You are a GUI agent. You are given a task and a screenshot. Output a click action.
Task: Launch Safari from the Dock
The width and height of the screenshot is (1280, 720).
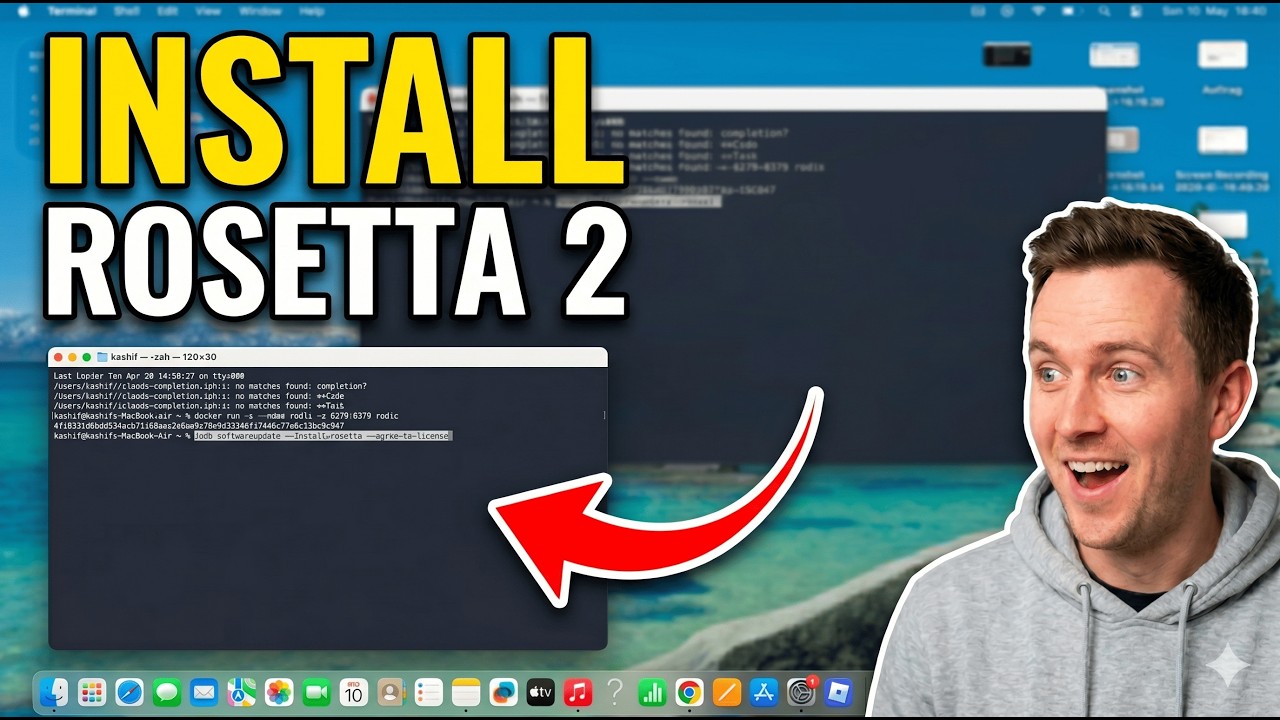[130, 691]
